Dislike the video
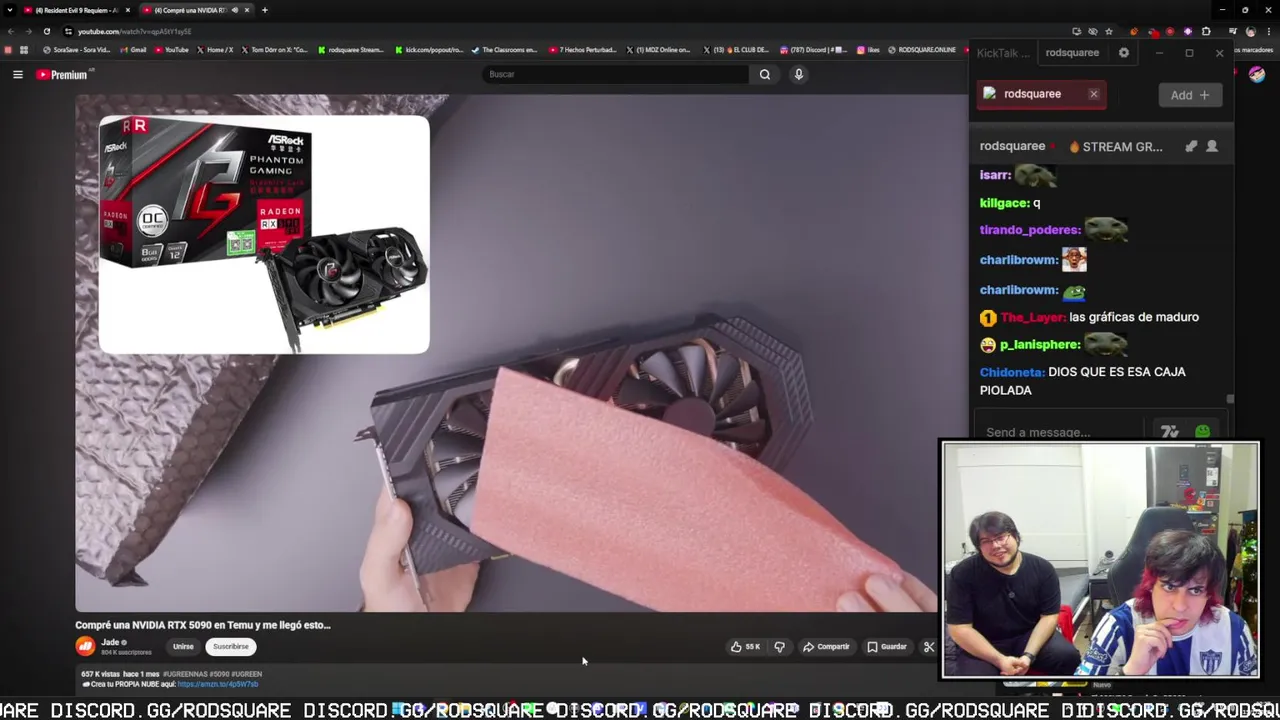Screen dimensions: 1280x720 click(x=780, y=647)
